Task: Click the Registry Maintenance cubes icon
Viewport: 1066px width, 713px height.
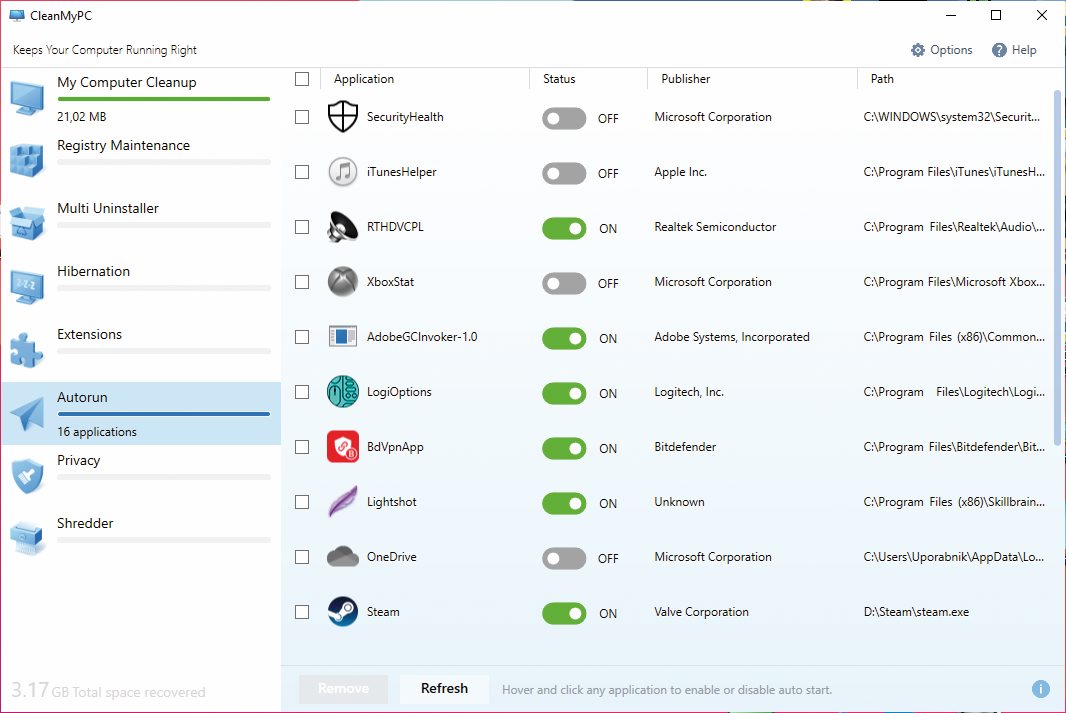Action: coord(27,160)
